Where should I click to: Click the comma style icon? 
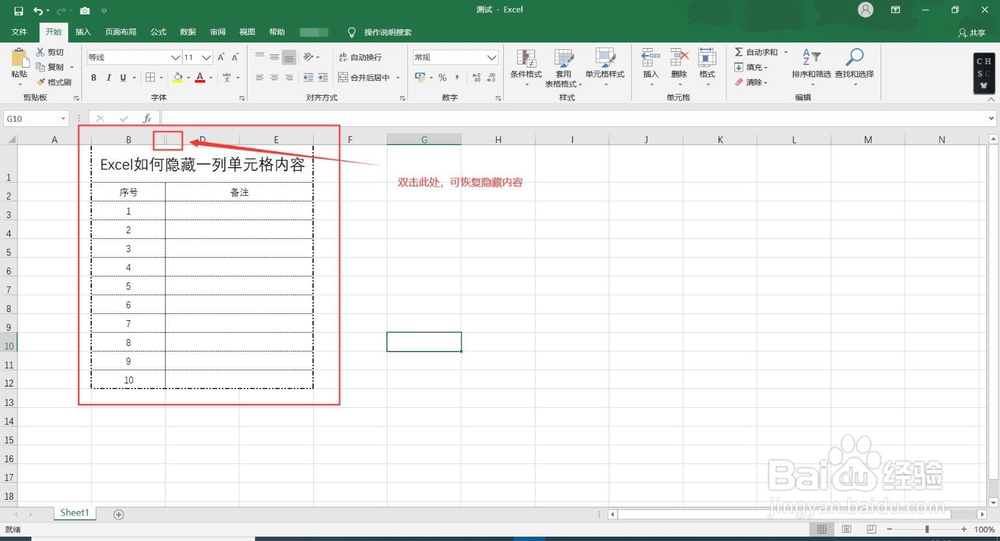(x=457, y=77)
